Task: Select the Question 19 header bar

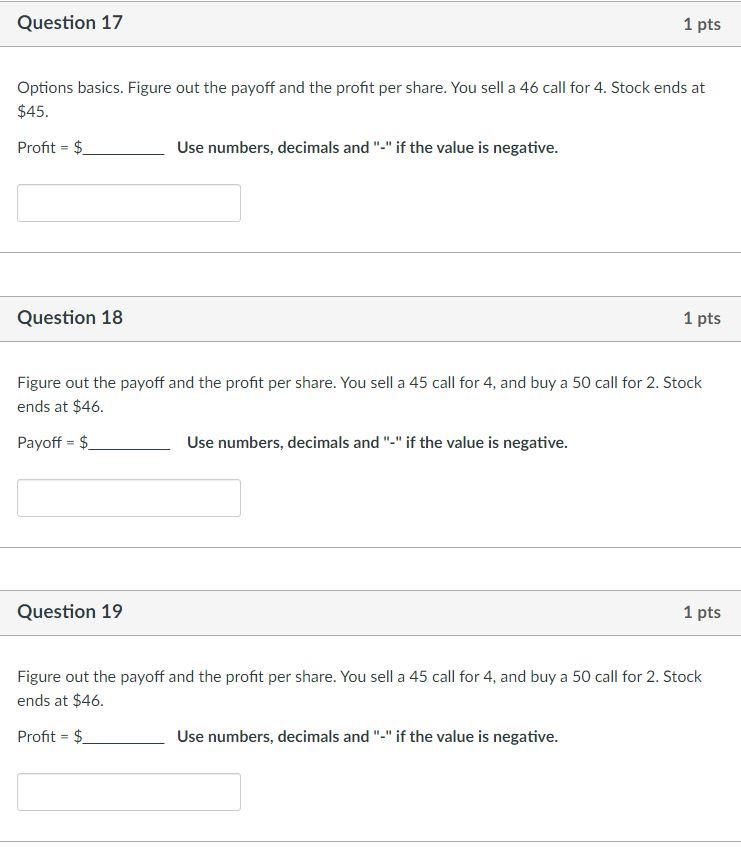Action: point(370,611)
